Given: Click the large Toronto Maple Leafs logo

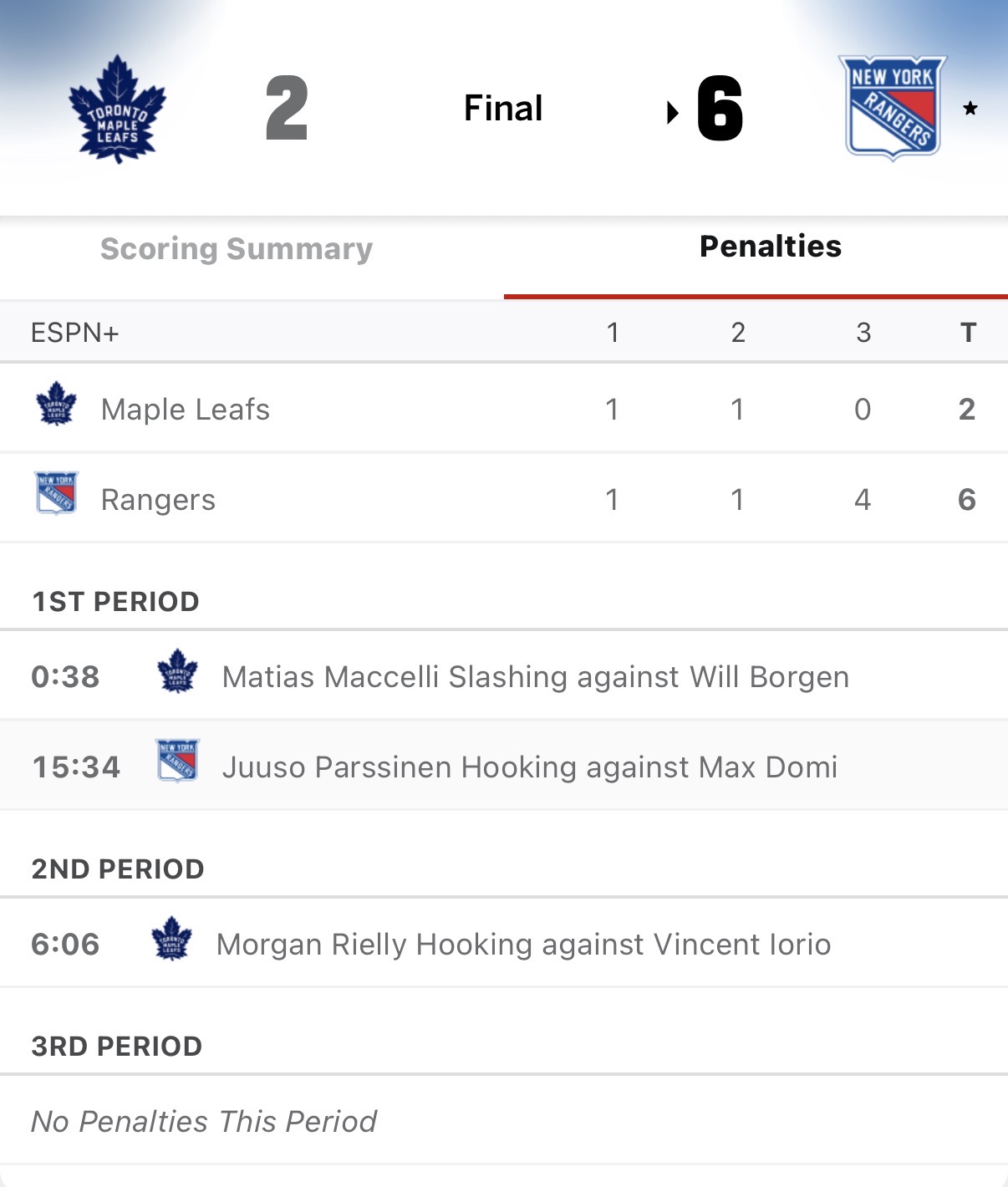Looking at the screenshot, I should (x=117, y=109).
